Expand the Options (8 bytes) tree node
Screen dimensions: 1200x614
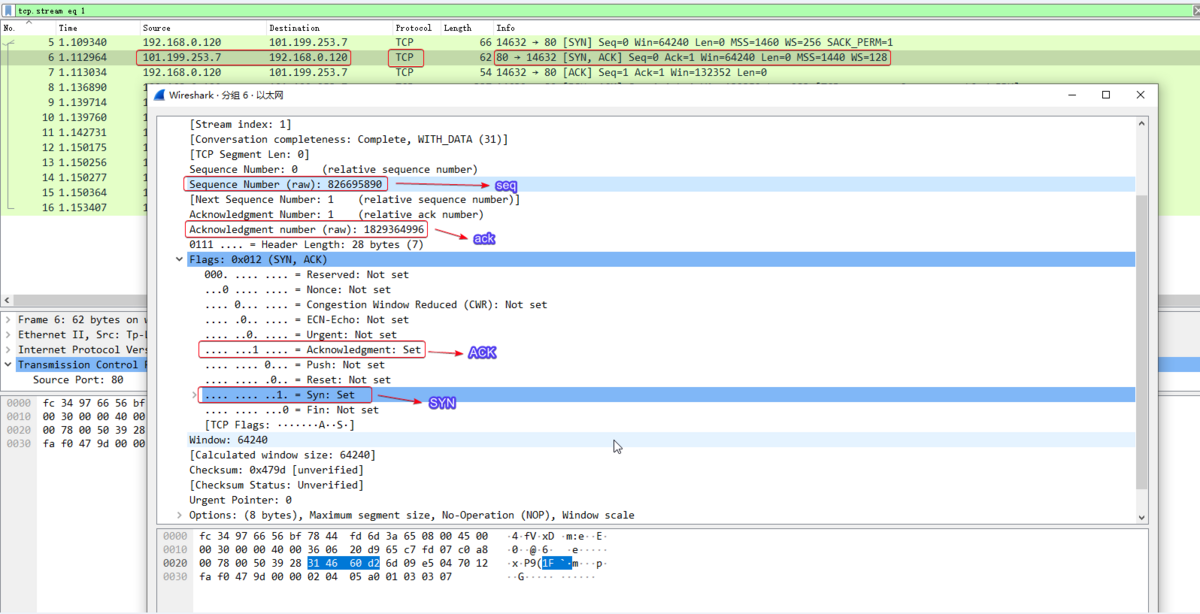(x=179, y=515)
